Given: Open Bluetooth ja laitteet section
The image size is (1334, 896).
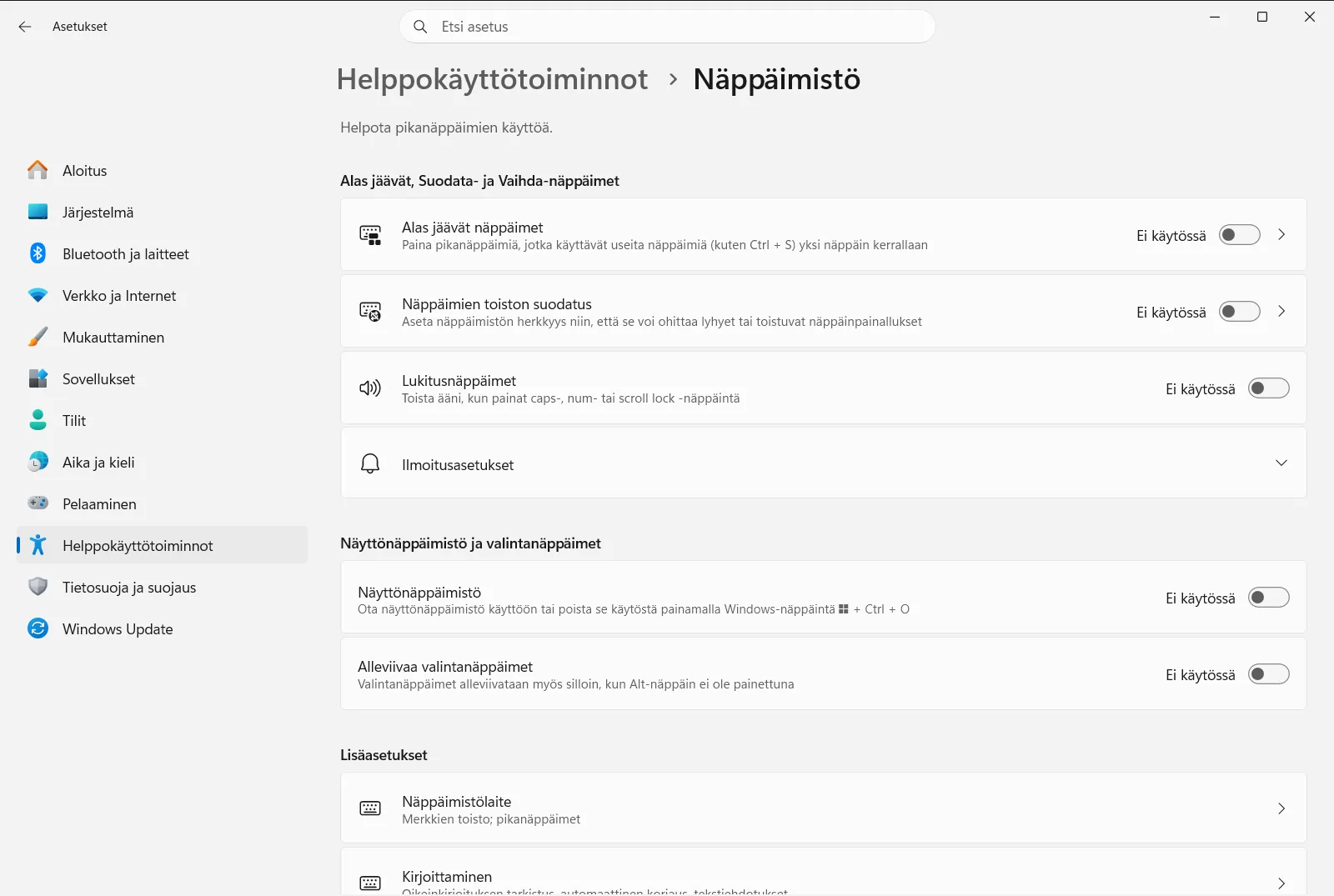Looking at the screenshot, I should tap(162, 253).
